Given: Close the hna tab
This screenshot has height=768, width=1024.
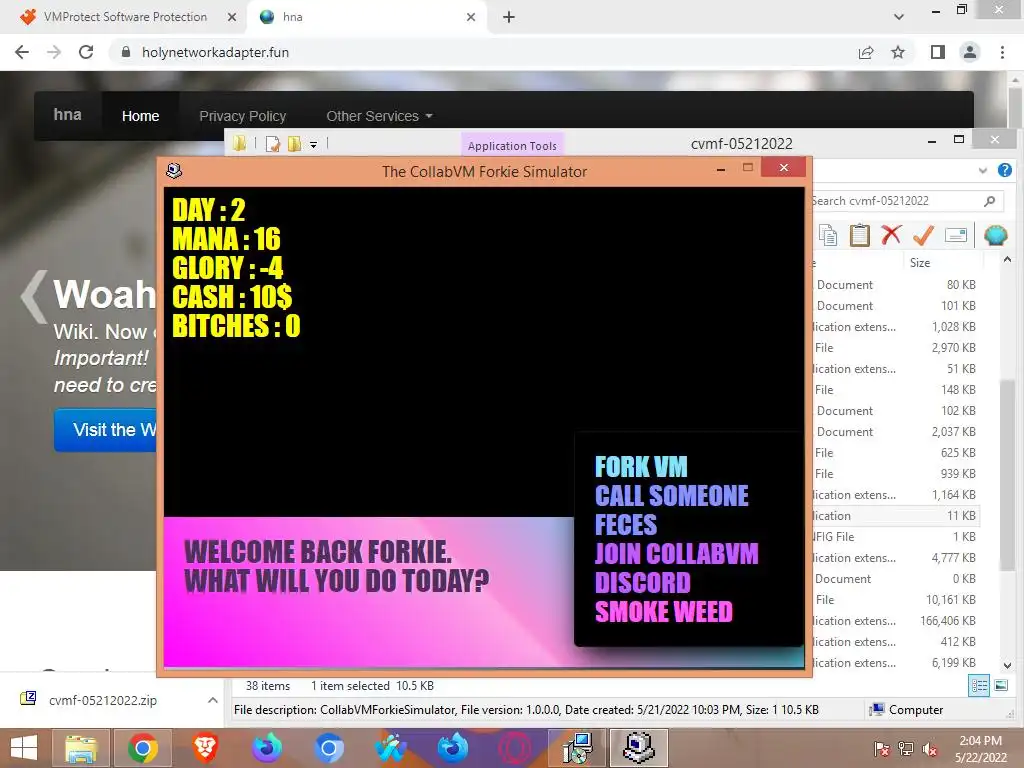Looking at the screenshot, I should click(x=471, y=17).
